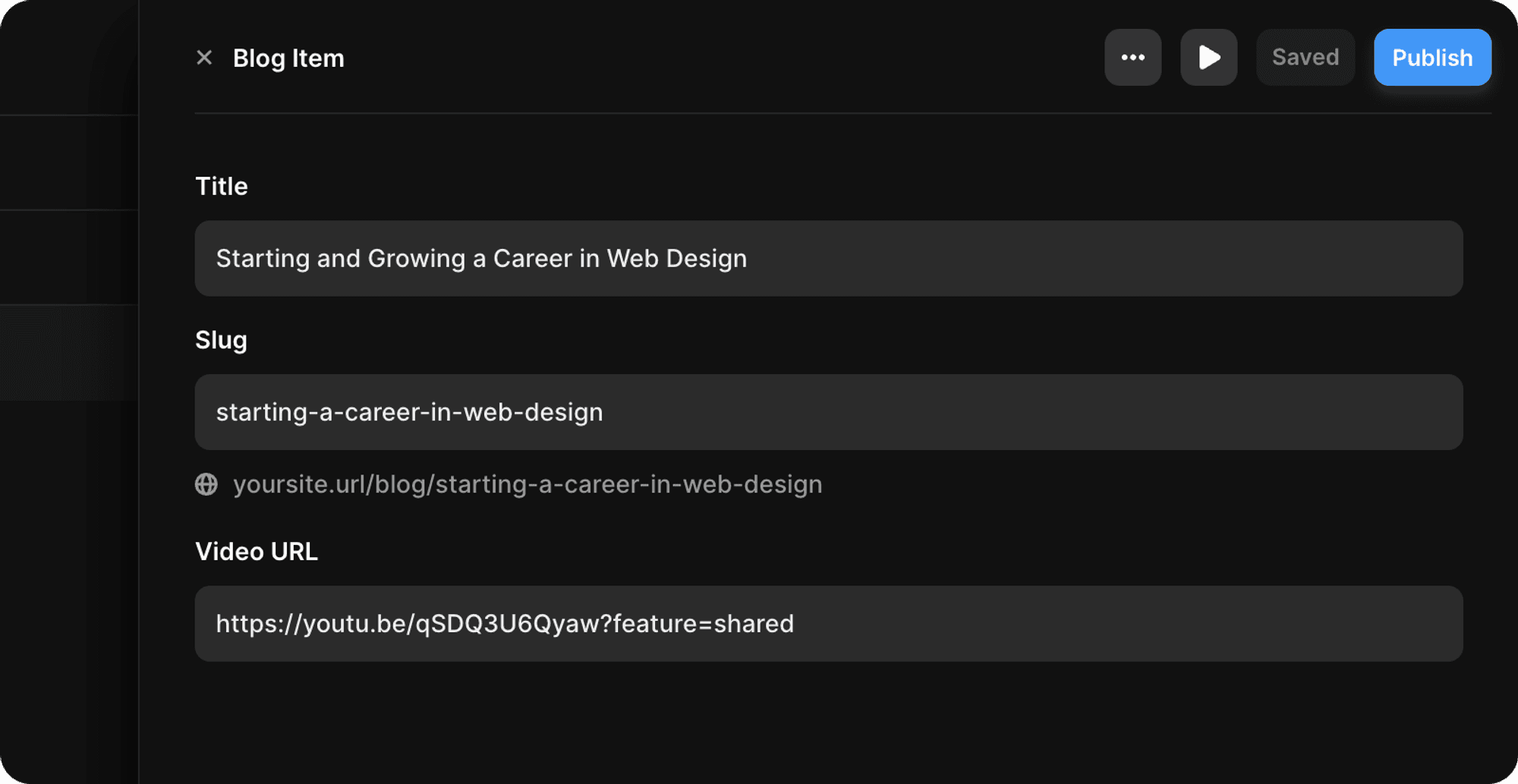
Task: Click the Blog Item panel heading
Action: tap(288, 58)
